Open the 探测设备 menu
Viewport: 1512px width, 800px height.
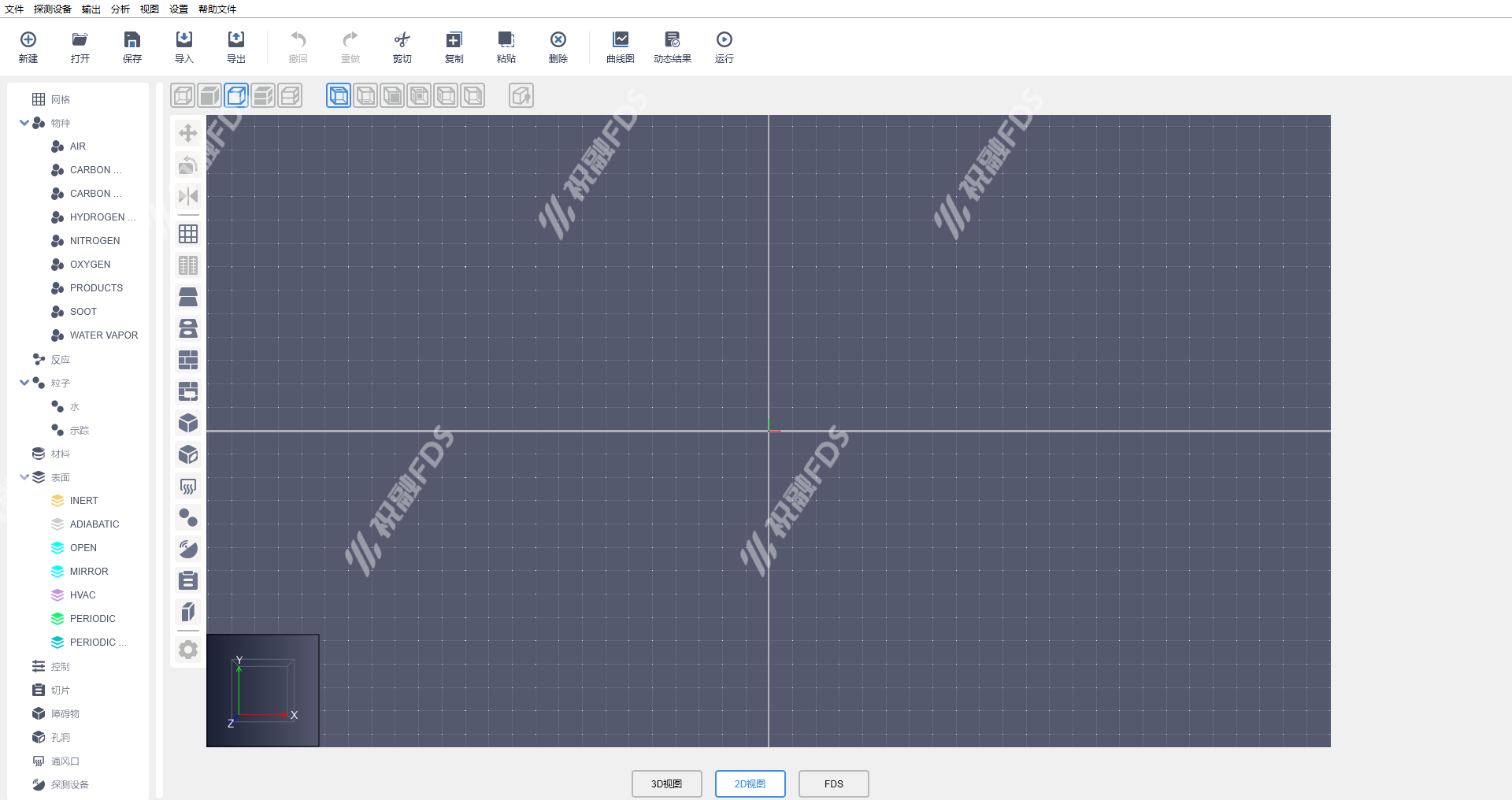(x=53, y=9)
